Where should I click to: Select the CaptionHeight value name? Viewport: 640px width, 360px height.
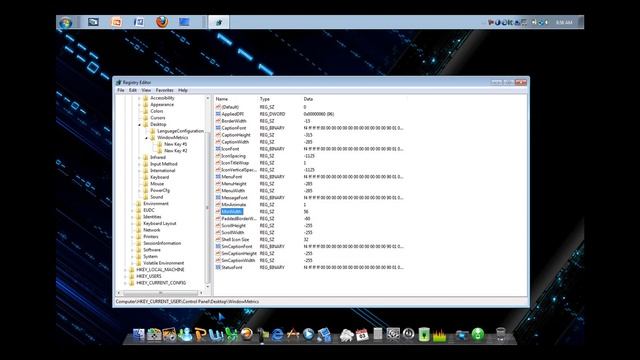click(236, 135)
